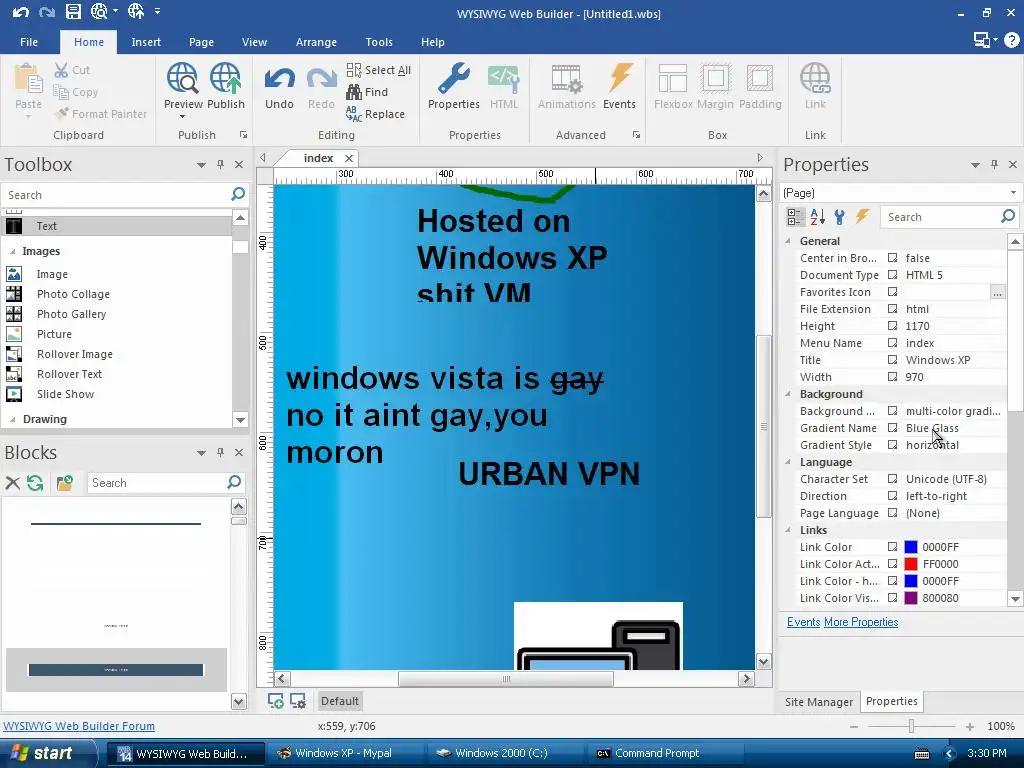Image resolution: width=1024 pixels, height=768 pixels.
Task: Toggle checkbox beside Menu Name
Action: pyautogui.click(x=892, y=343)
